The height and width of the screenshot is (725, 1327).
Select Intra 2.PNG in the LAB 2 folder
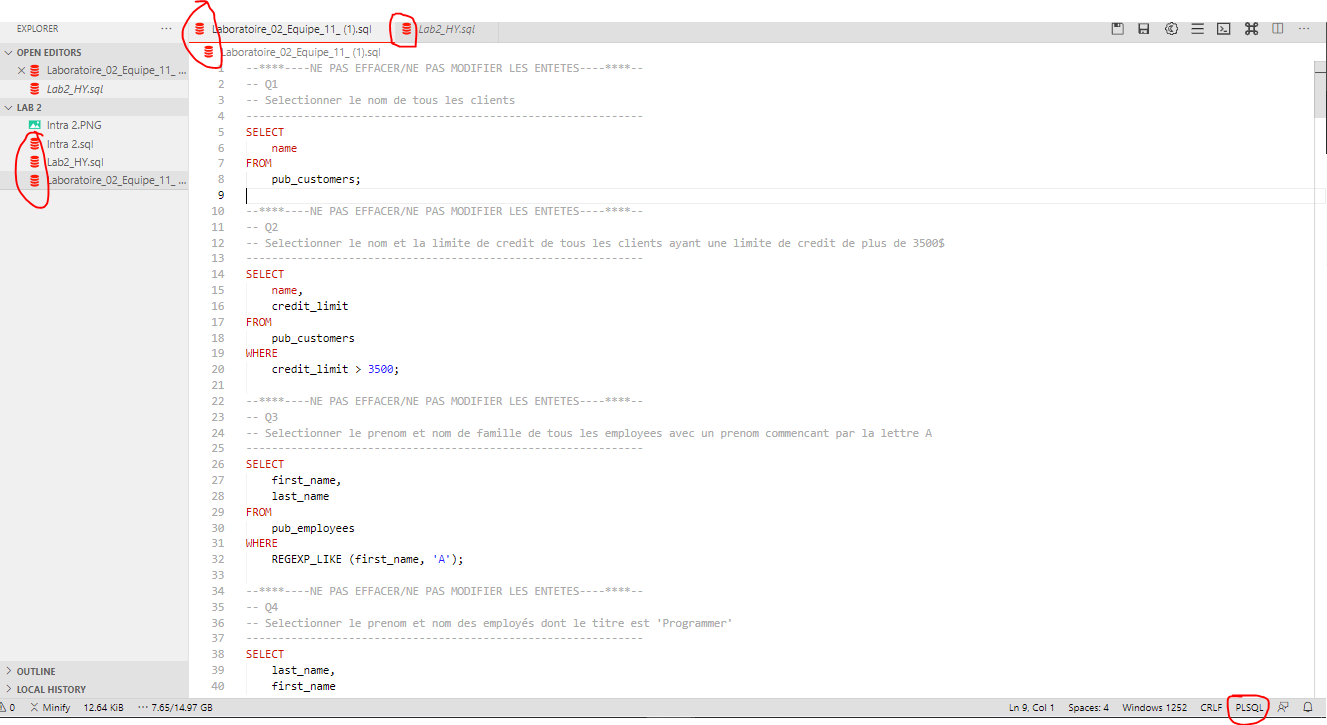pos(71,125)
